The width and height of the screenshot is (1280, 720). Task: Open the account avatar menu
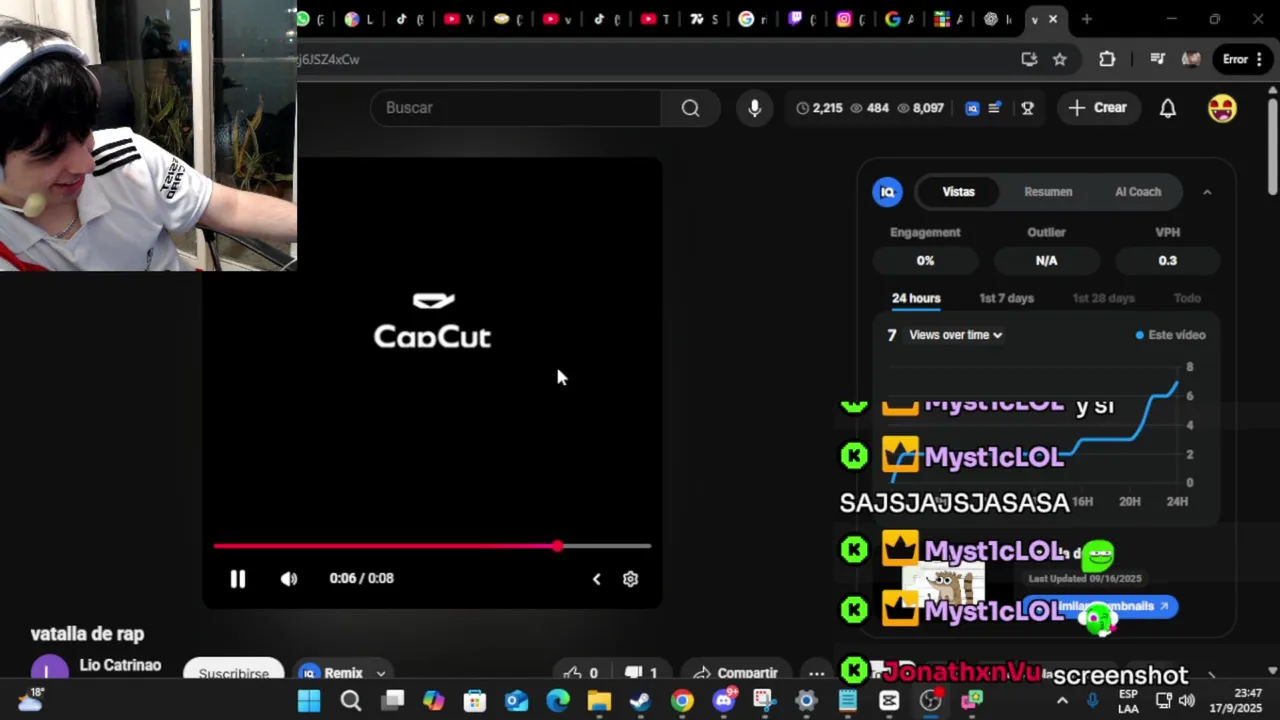[1222, 108]
